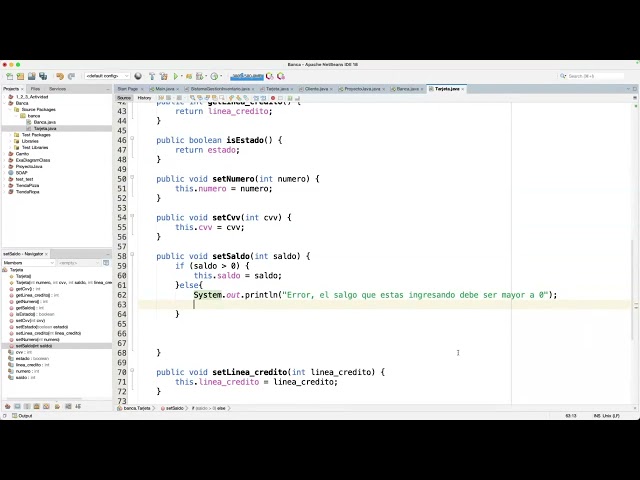The image size is (640, 480).
Task: Click the first garbage-collection icon after memory bar
Action: point(269,76)
